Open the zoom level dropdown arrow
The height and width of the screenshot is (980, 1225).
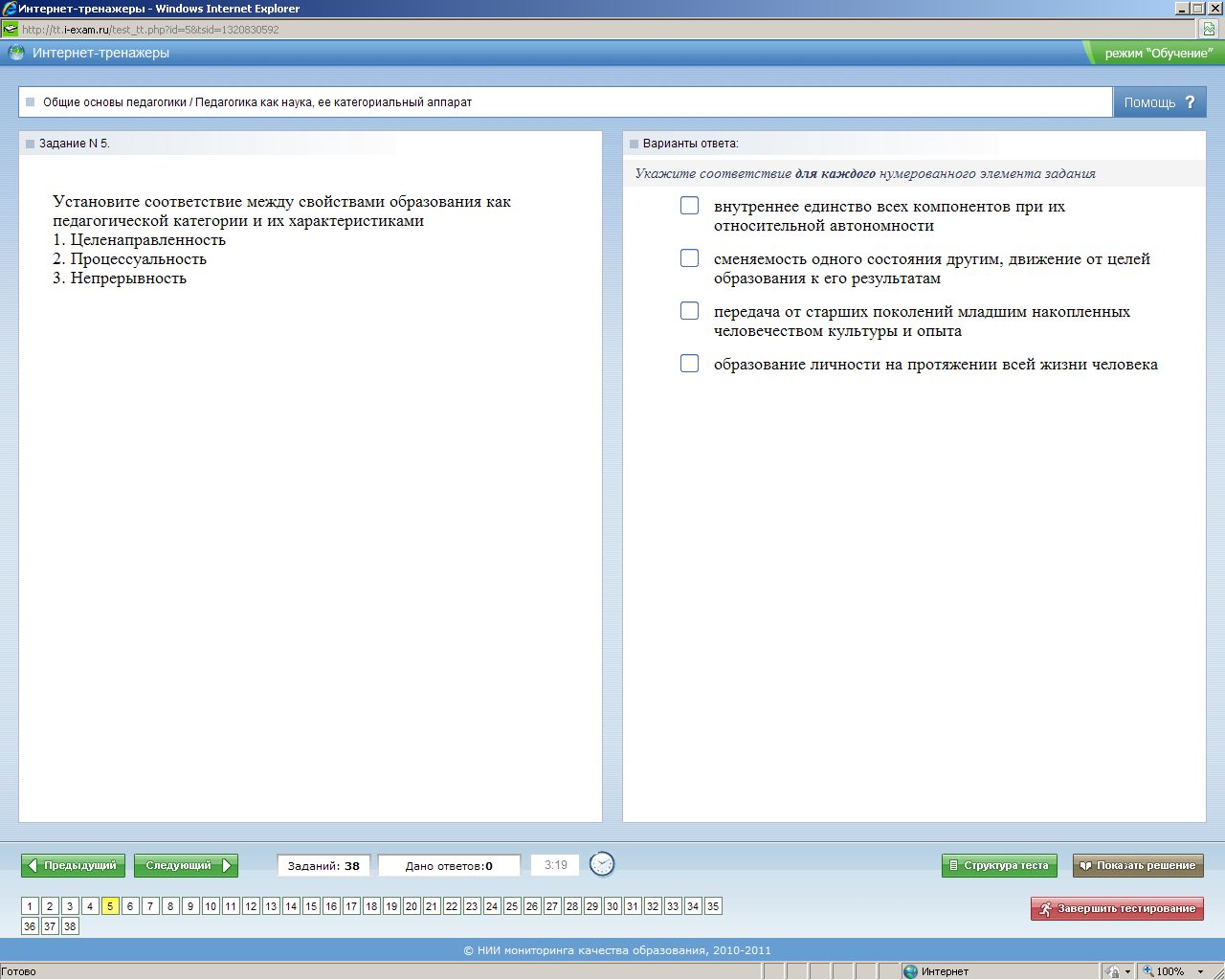coord(1200,971)
